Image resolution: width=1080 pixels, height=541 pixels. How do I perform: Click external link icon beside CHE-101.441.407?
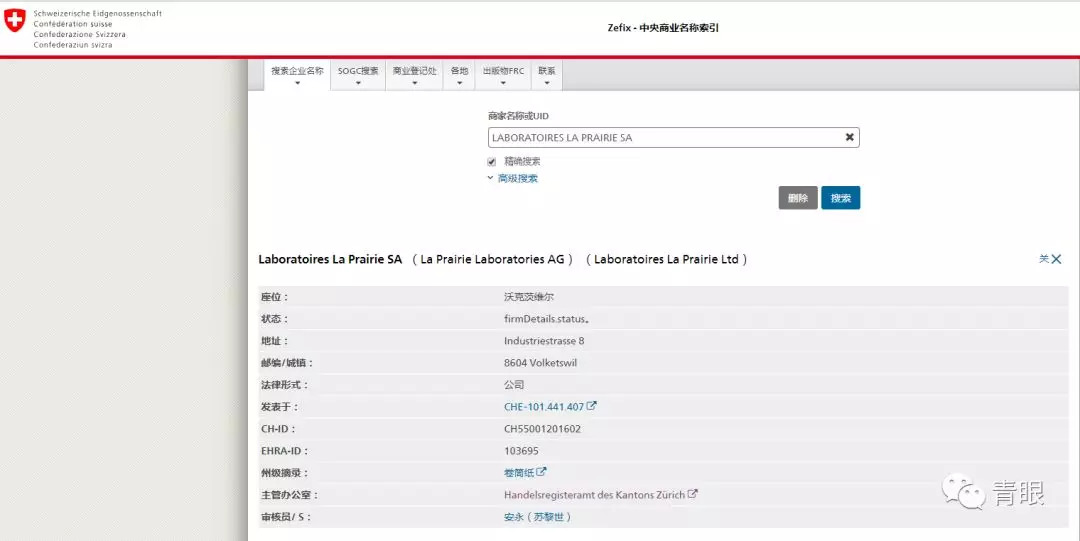592,406
